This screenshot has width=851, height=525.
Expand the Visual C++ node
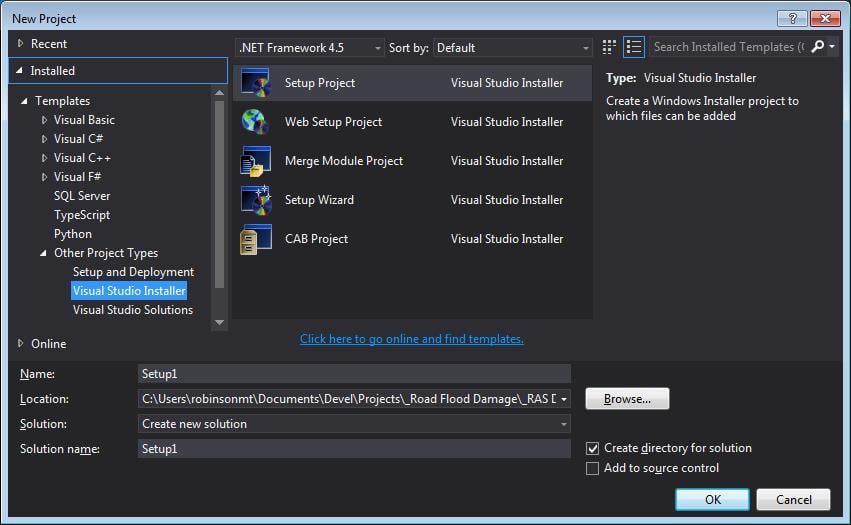pyautogui.click(x=45, y=158)
